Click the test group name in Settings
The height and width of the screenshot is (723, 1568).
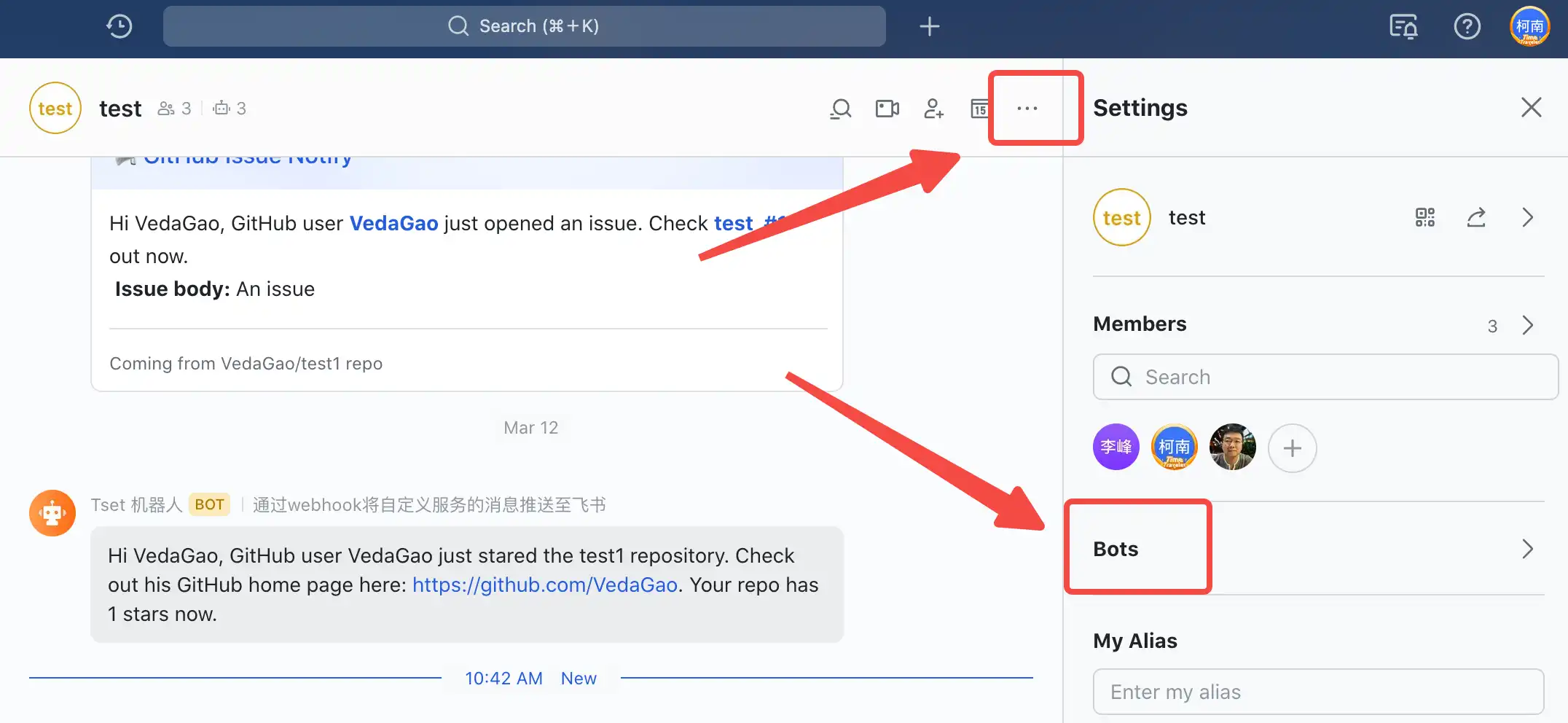[1187, 217]
